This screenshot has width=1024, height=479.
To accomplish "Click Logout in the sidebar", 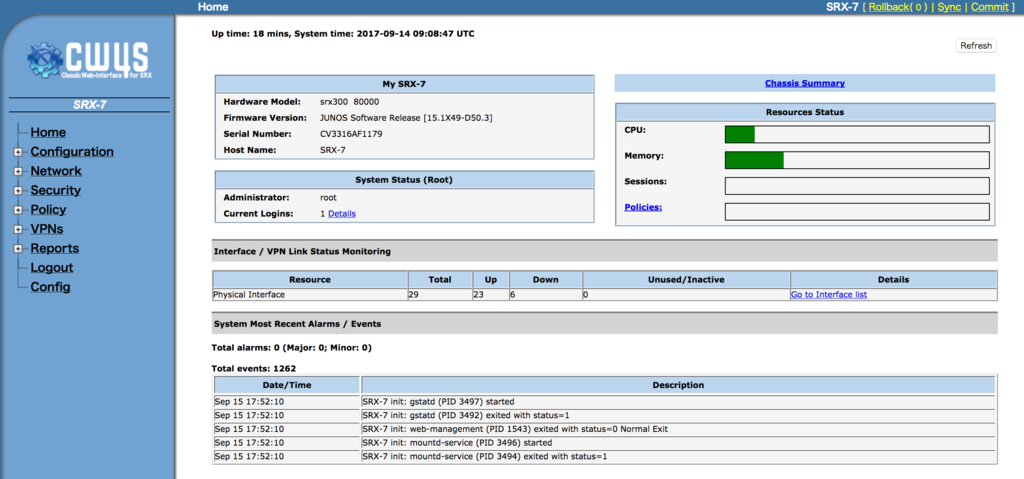I will click(52, 267).
